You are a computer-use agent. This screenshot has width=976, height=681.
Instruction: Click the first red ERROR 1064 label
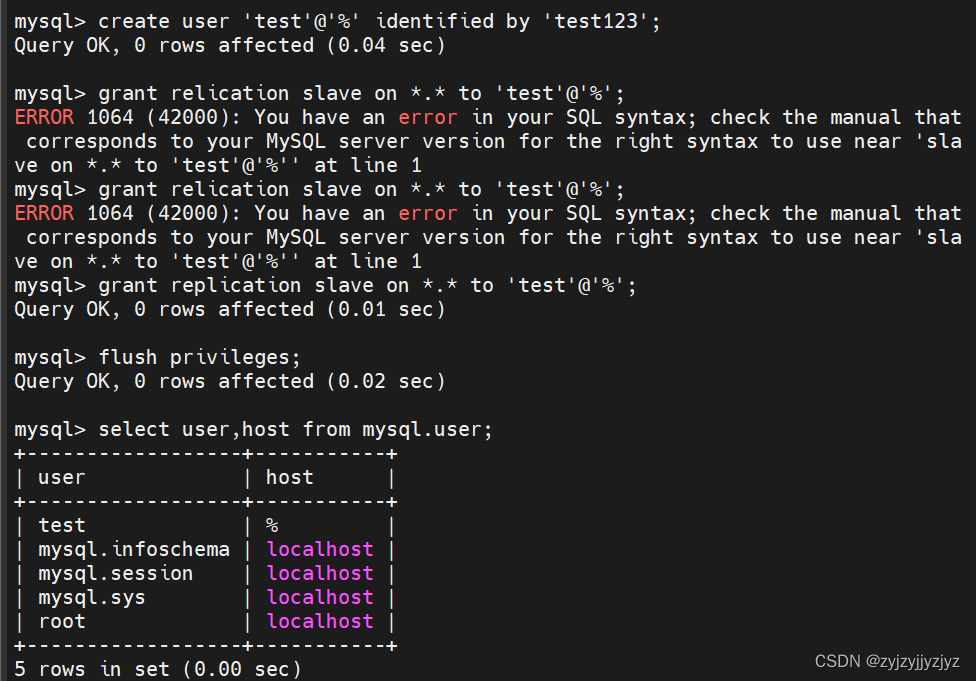(44, 117)
